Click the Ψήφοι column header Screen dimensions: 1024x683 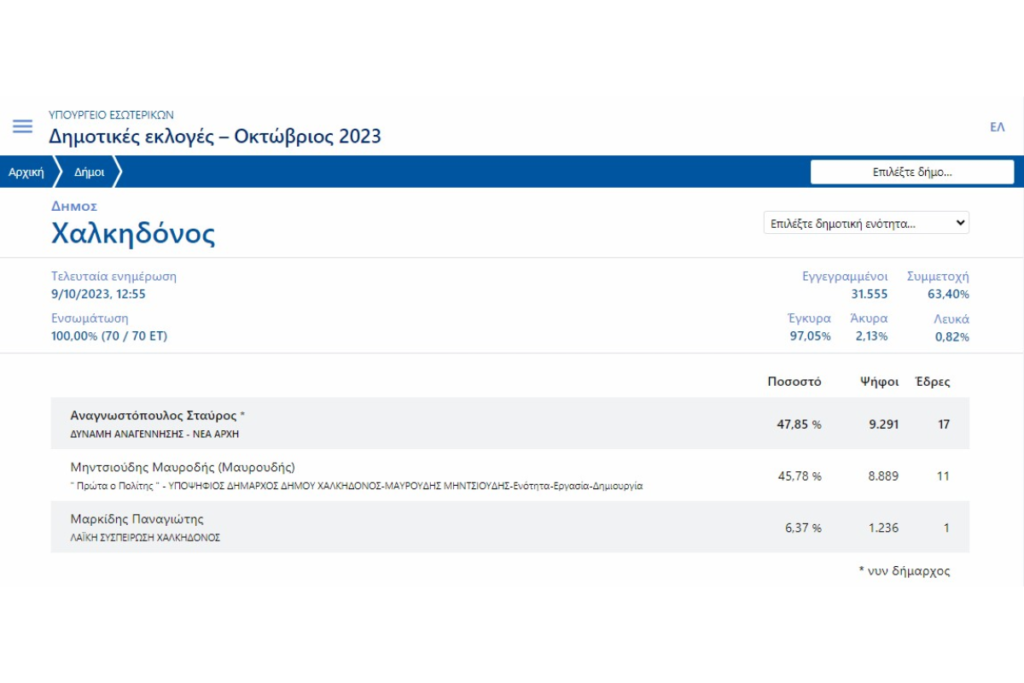(879, 382)
